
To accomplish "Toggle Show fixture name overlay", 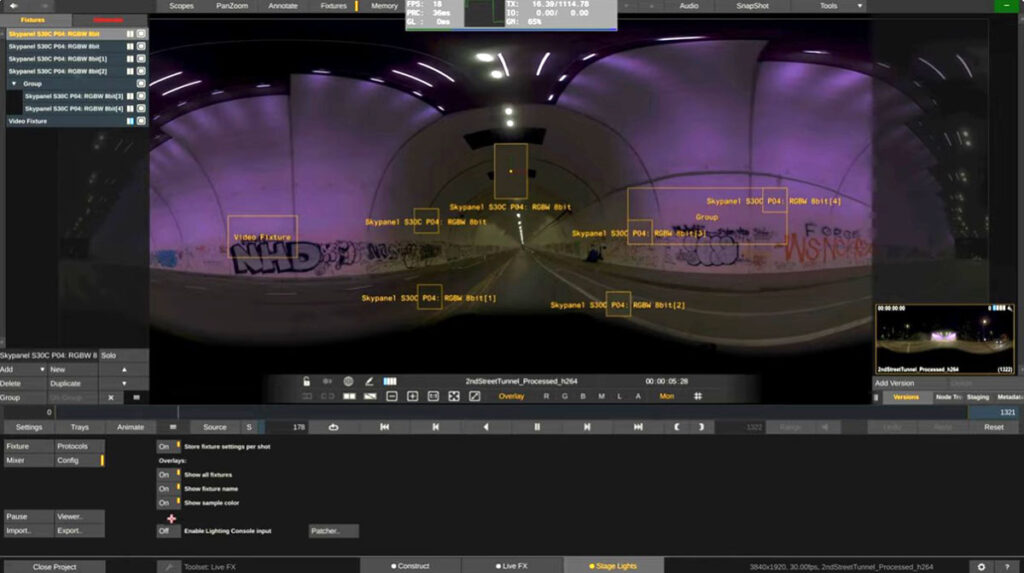I will (x=168, y=489).
